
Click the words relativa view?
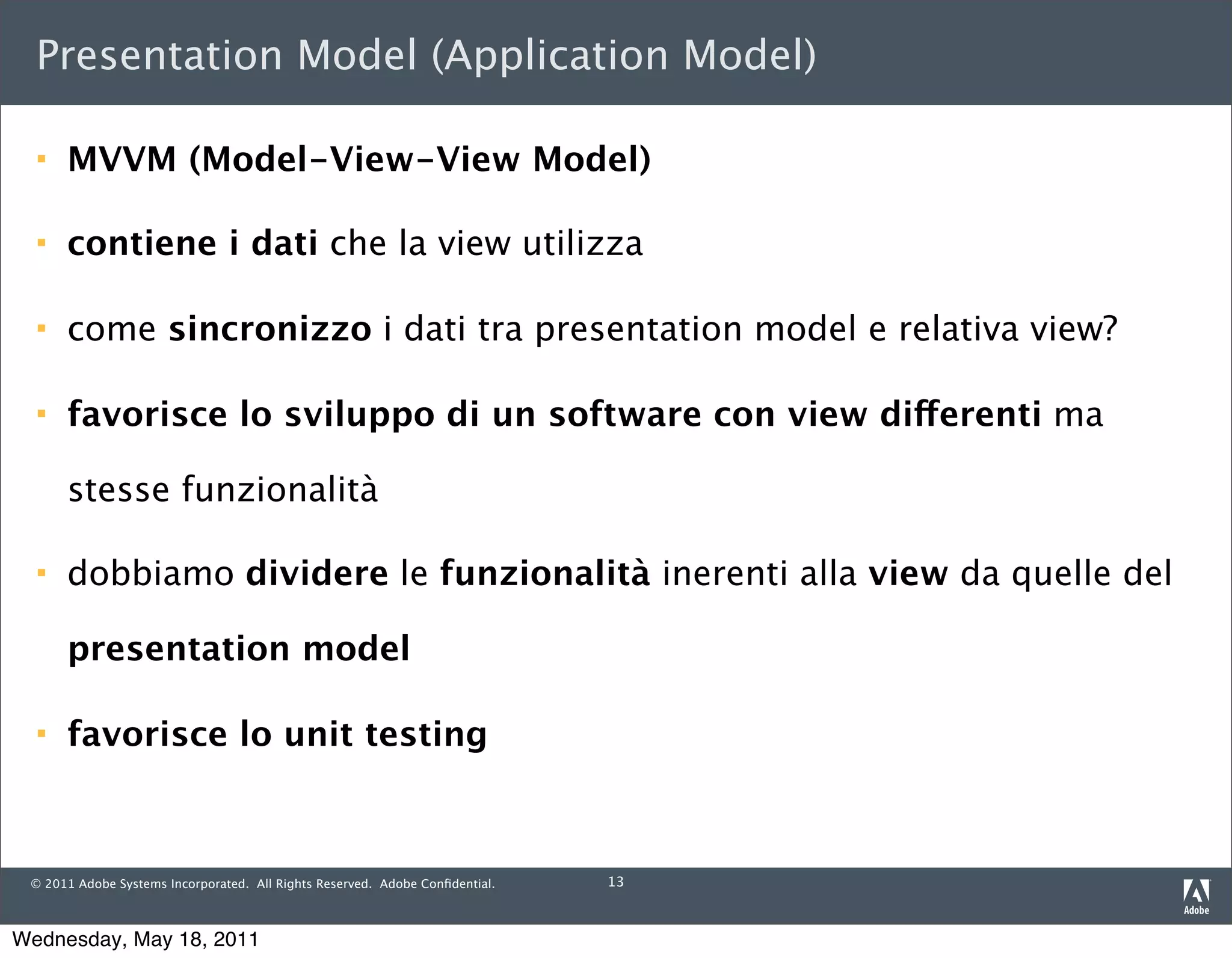(x=1008, y=330)
